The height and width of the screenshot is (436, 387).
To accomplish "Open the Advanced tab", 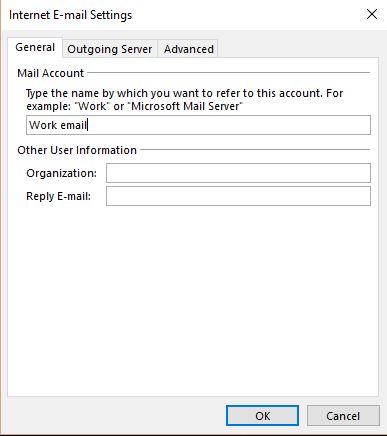I will click(189, 49).
